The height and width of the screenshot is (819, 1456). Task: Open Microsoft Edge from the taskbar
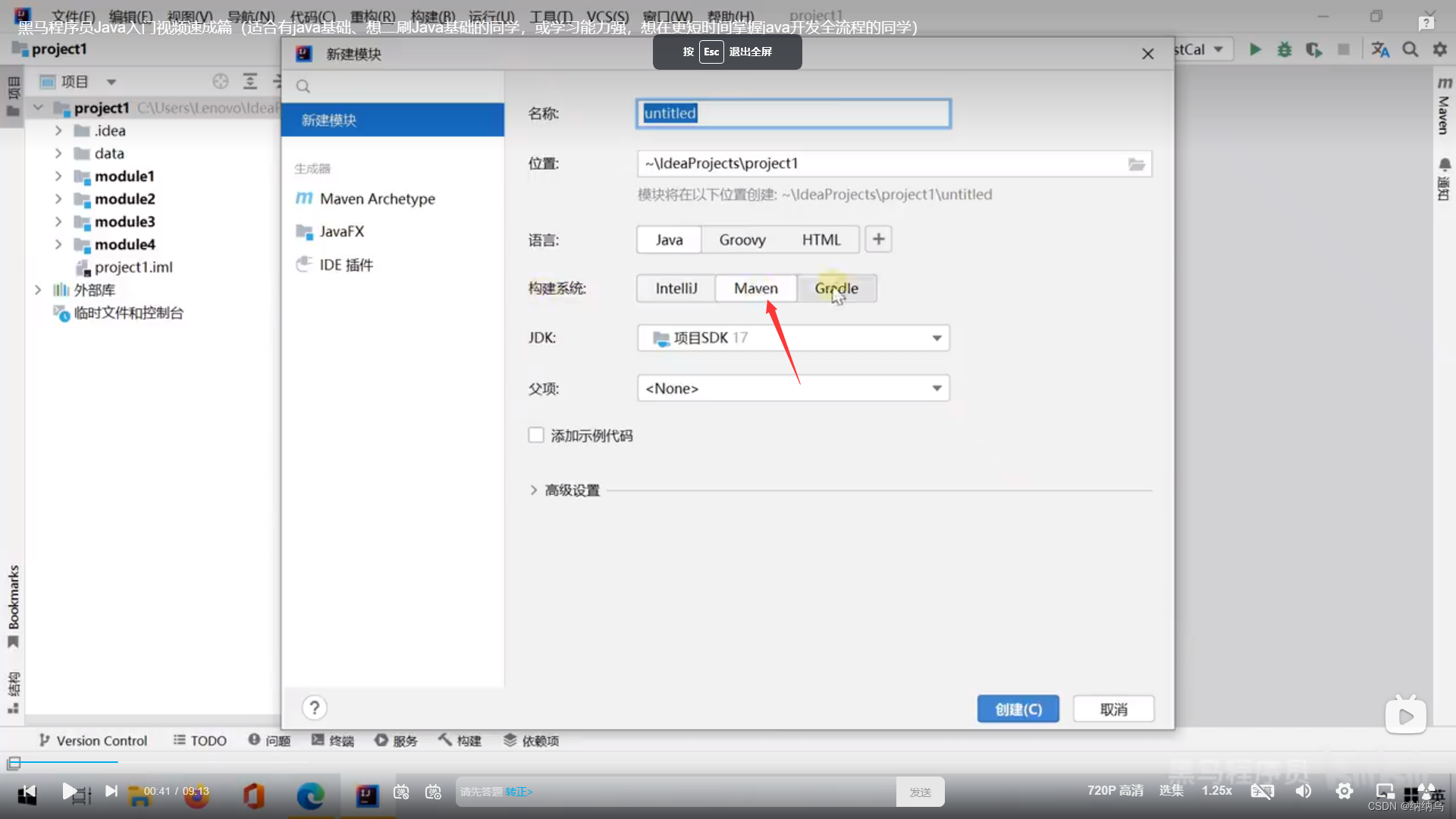click(x=310, y=795)
